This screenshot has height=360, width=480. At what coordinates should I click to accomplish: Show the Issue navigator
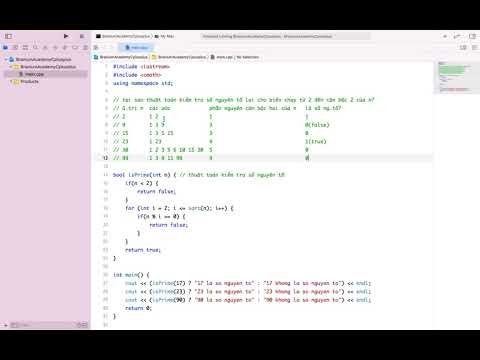pos(45,48)
